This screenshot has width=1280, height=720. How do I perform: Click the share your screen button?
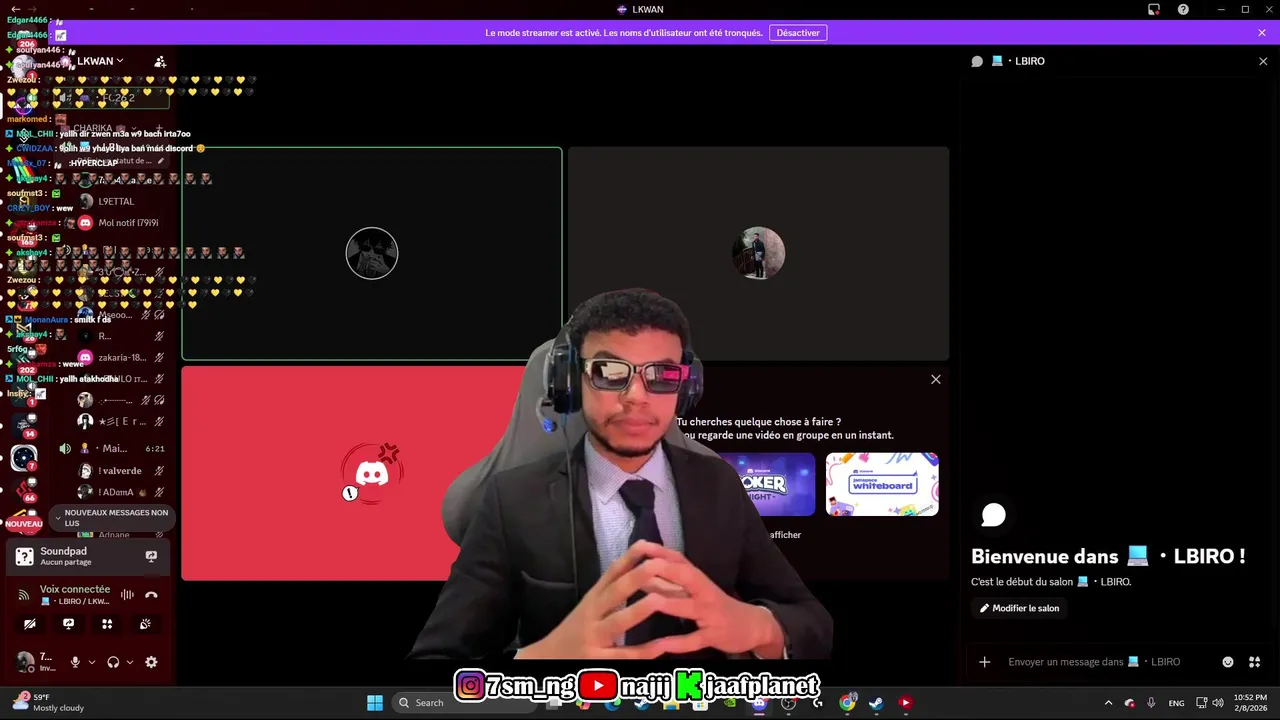click(x=68, y=624)
